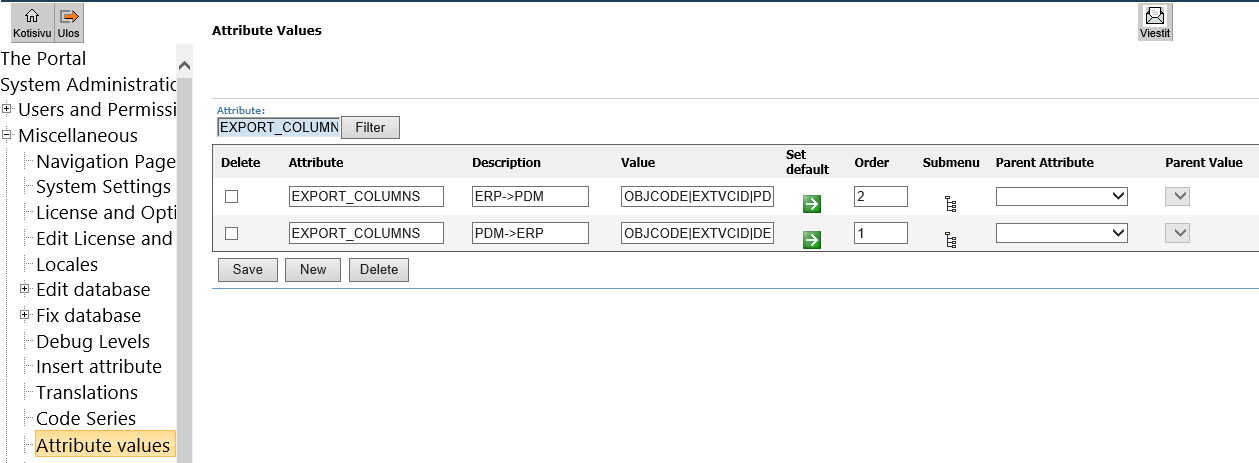
Task: Click Set default arrow for PDM->ERP row
Action: click(812, 240)
